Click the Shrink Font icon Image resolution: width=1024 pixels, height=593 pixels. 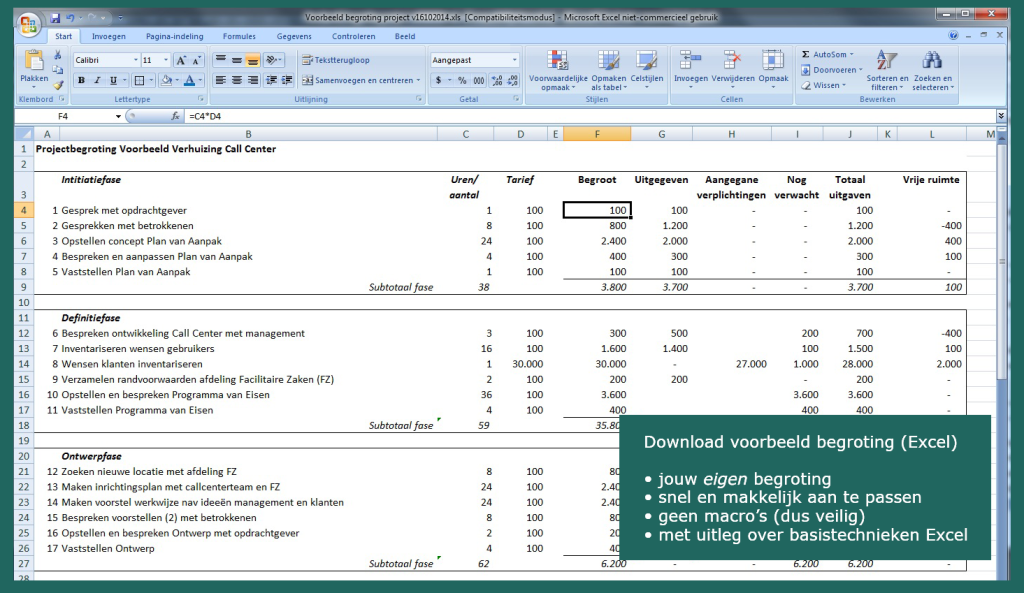pyautogui.click(x=196, y=60)
